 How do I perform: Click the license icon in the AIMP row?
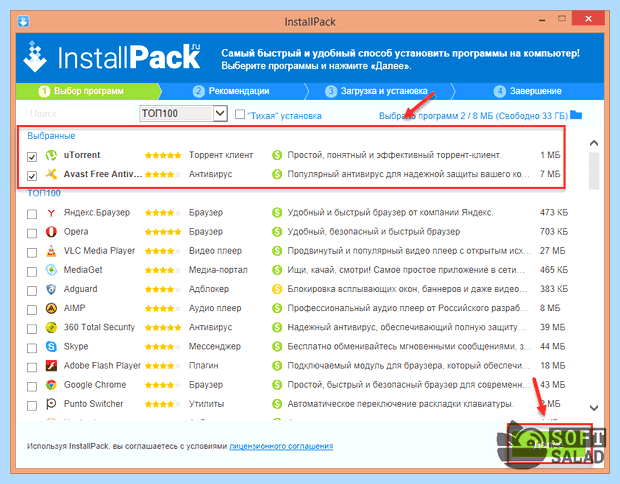click(x=277, y=308)
